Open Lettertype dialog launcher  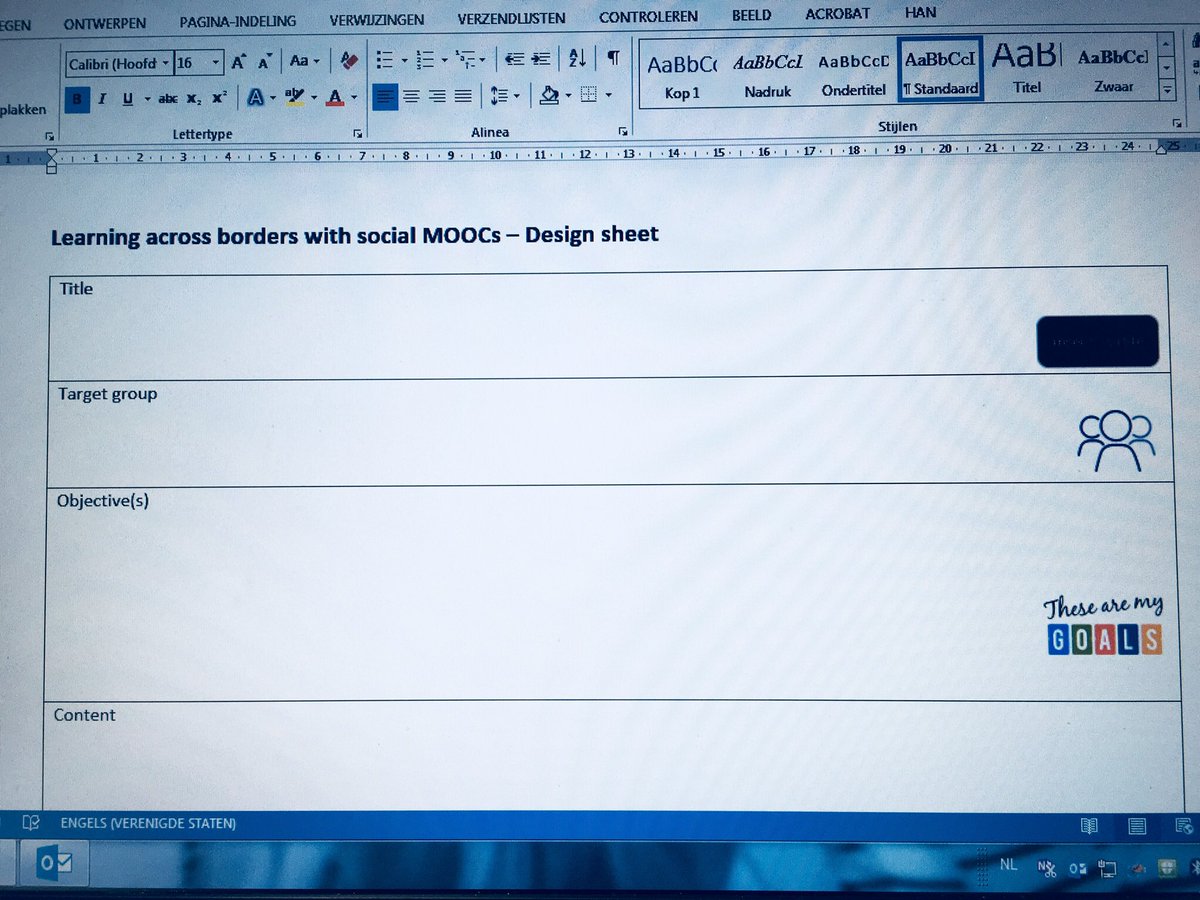pyautogui.click(x=358, y=132)
